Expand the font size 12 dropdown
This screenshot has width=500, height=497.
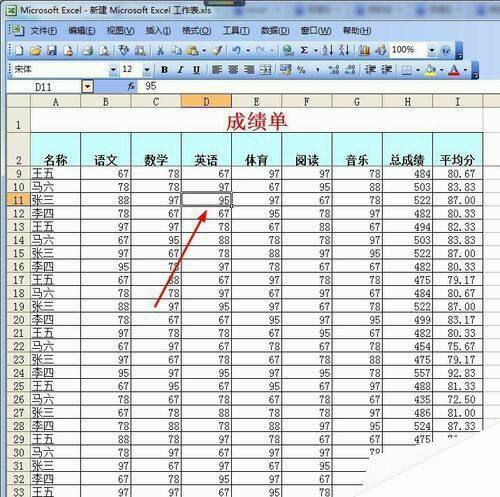click(x=146, y=70)
